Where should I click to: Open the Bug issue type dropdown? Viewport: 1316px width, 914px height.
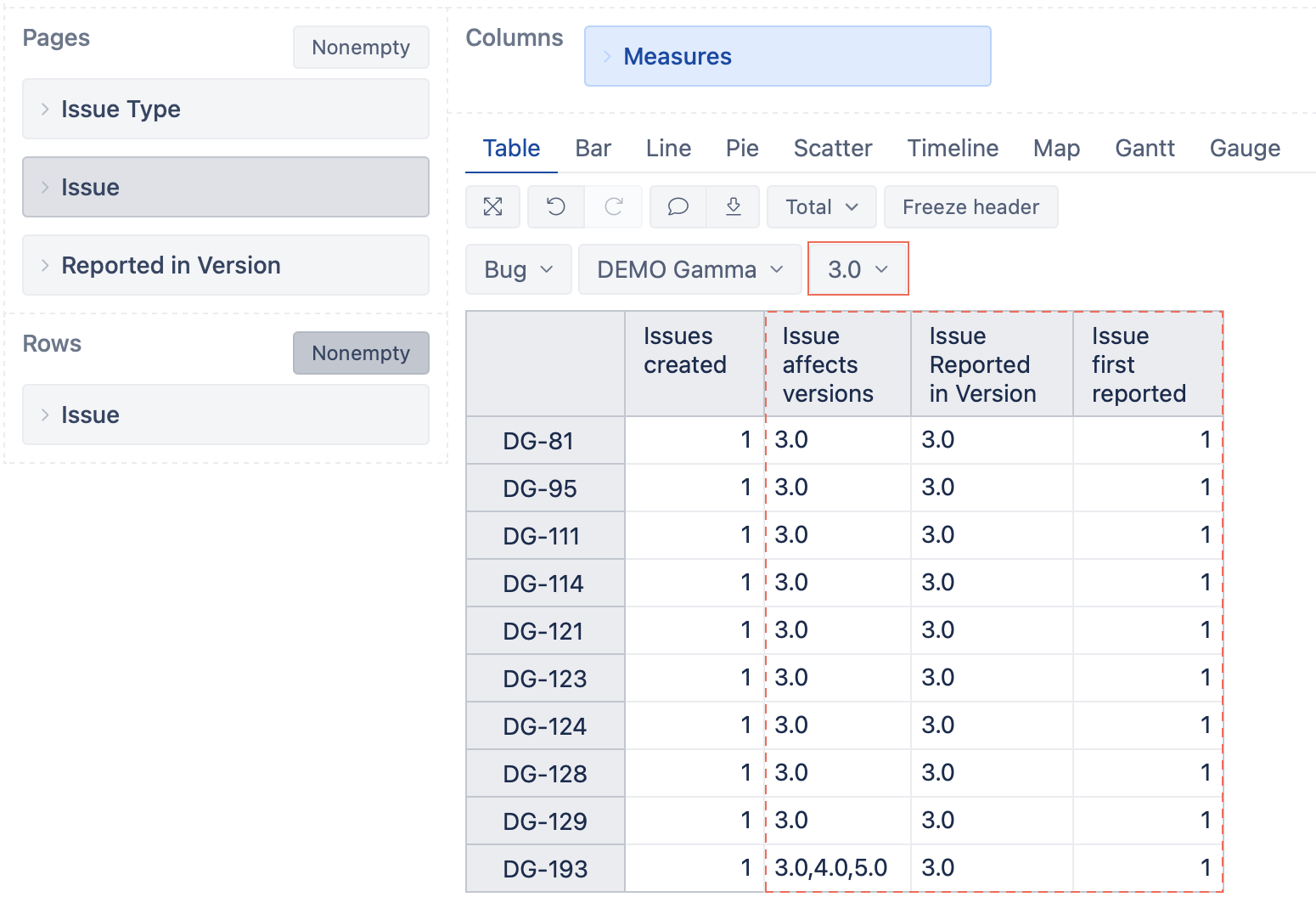click(518, 270)
